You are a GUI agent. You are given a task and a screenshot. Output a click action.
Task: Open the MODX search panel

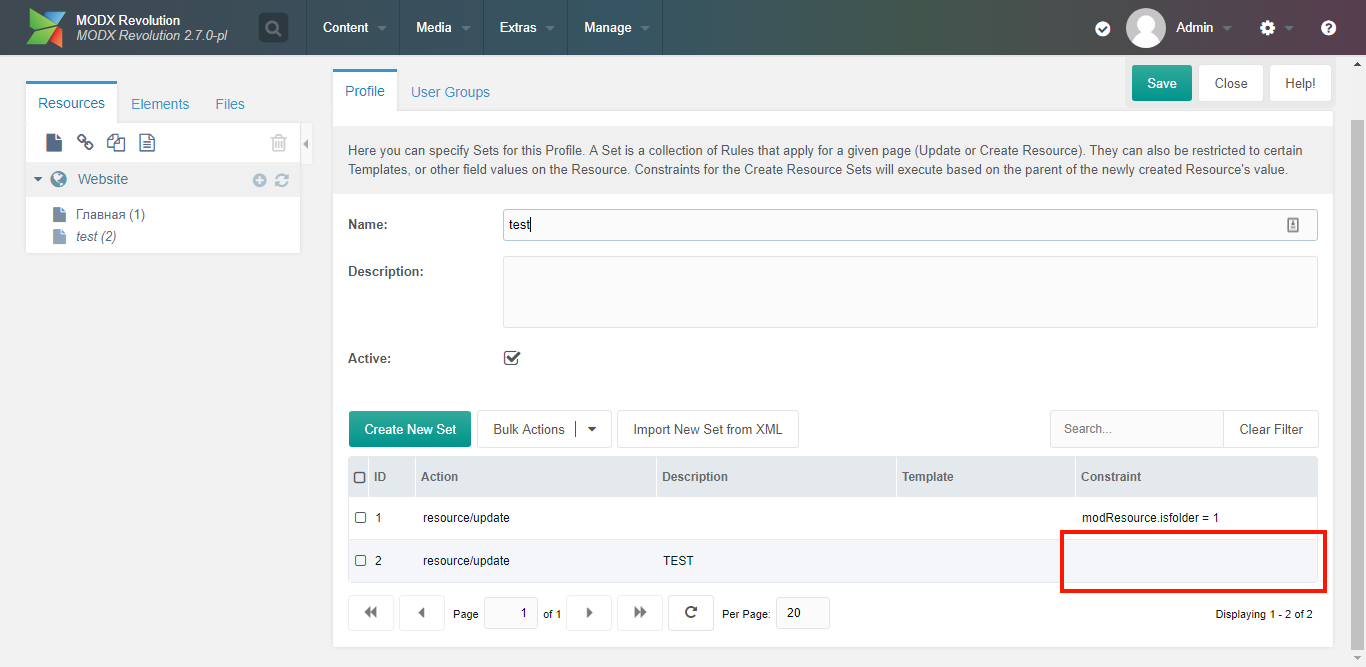point(273,27)
